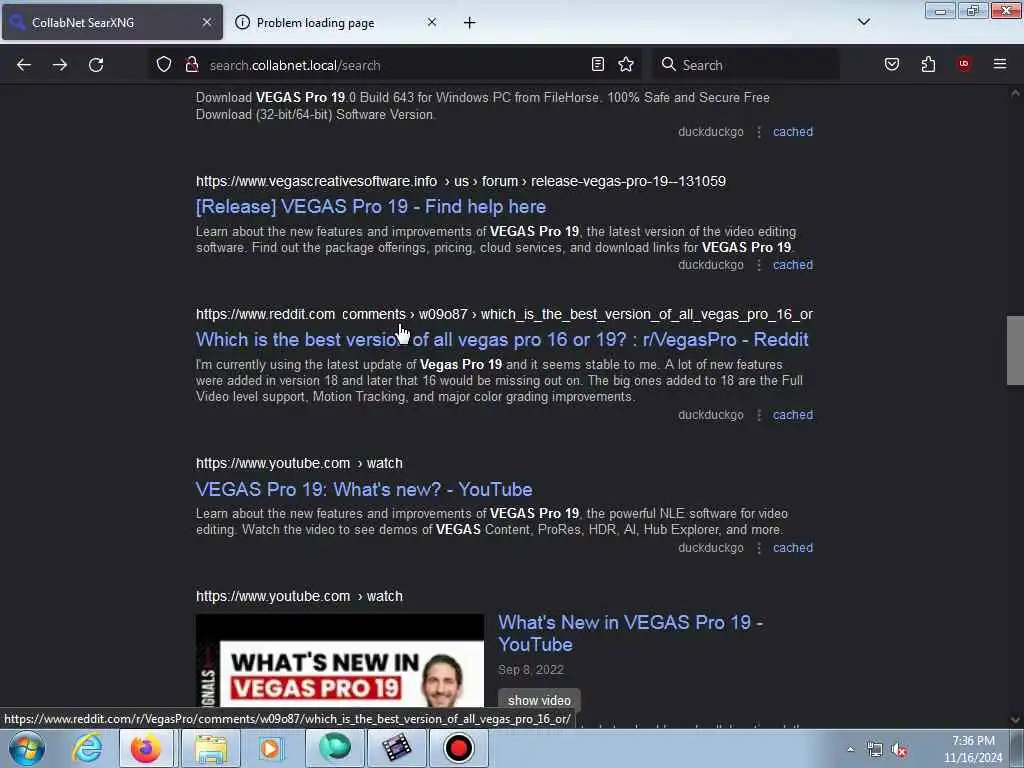
Task: Go forward to the next page
Action: pos(60,65)
